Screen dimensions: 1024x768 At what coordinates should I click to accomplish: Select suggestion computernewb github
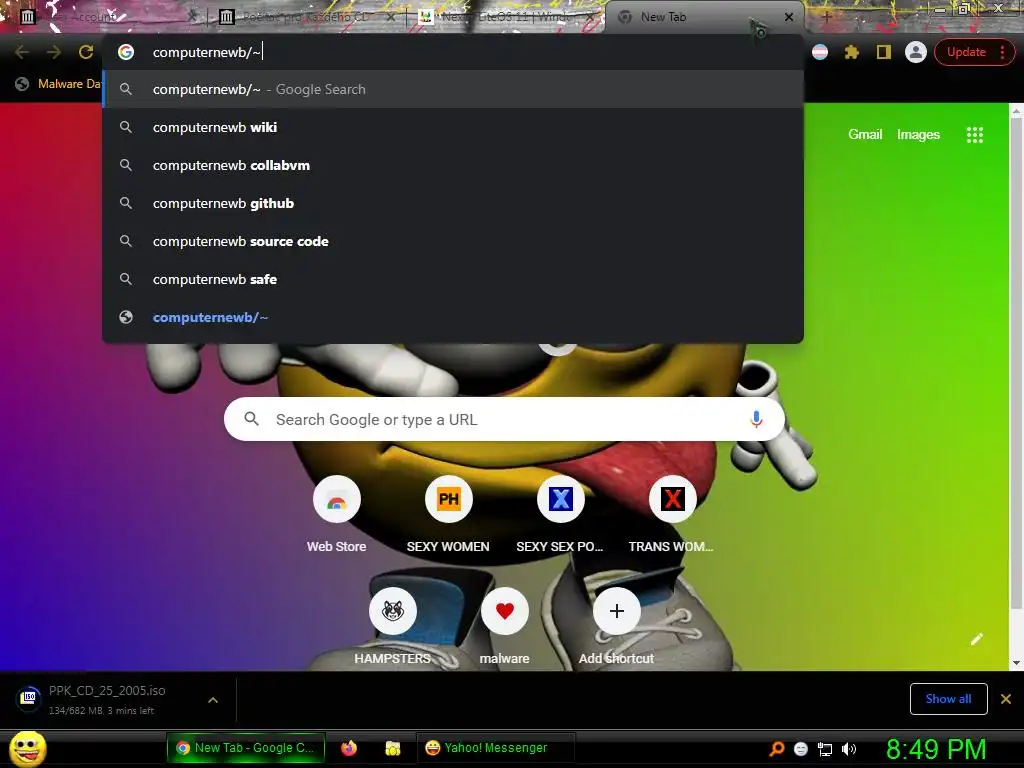click(x=453, y=203)
